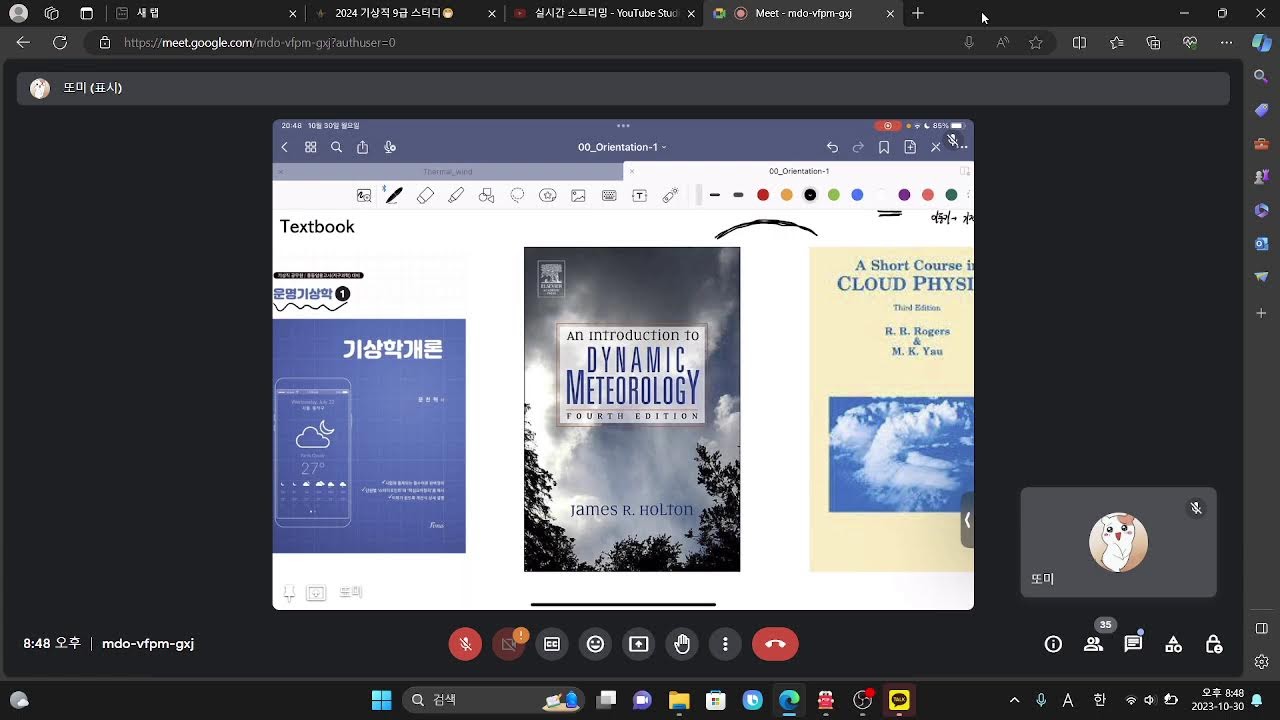Open a new browser tab with plus

[918, 13]
